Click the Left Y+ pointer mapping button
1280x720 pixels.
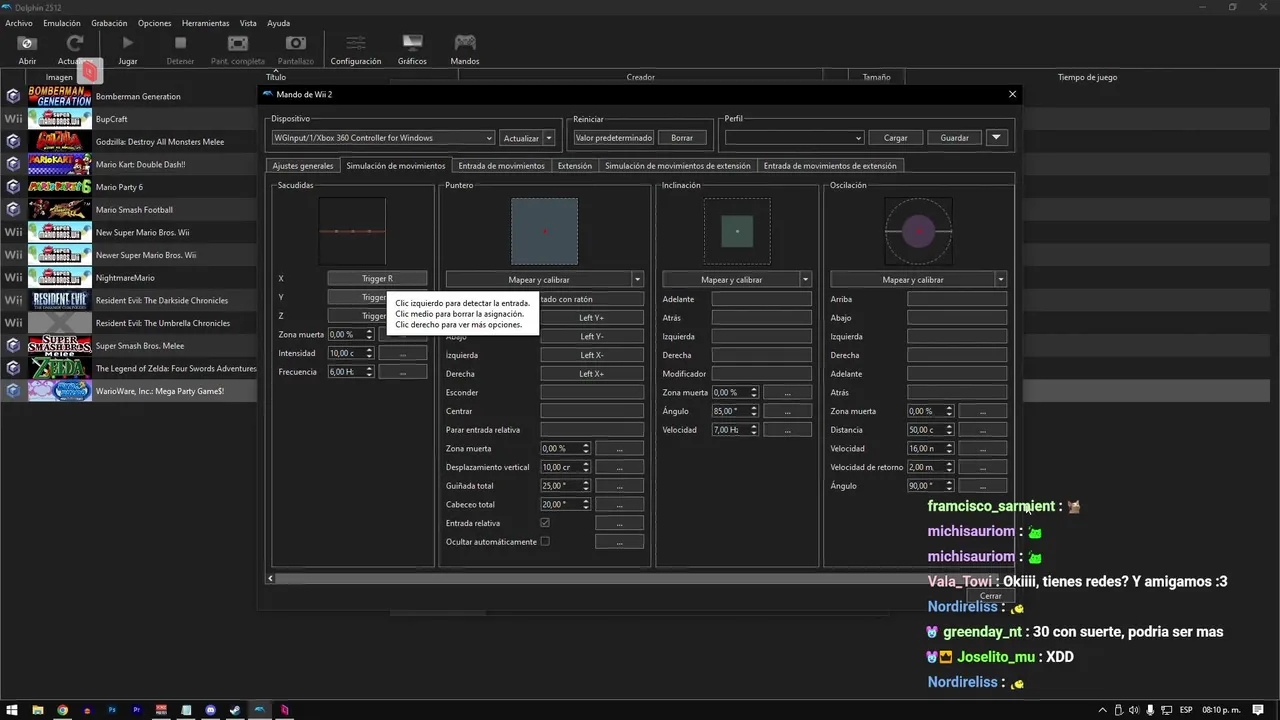[x=592, y=318]
